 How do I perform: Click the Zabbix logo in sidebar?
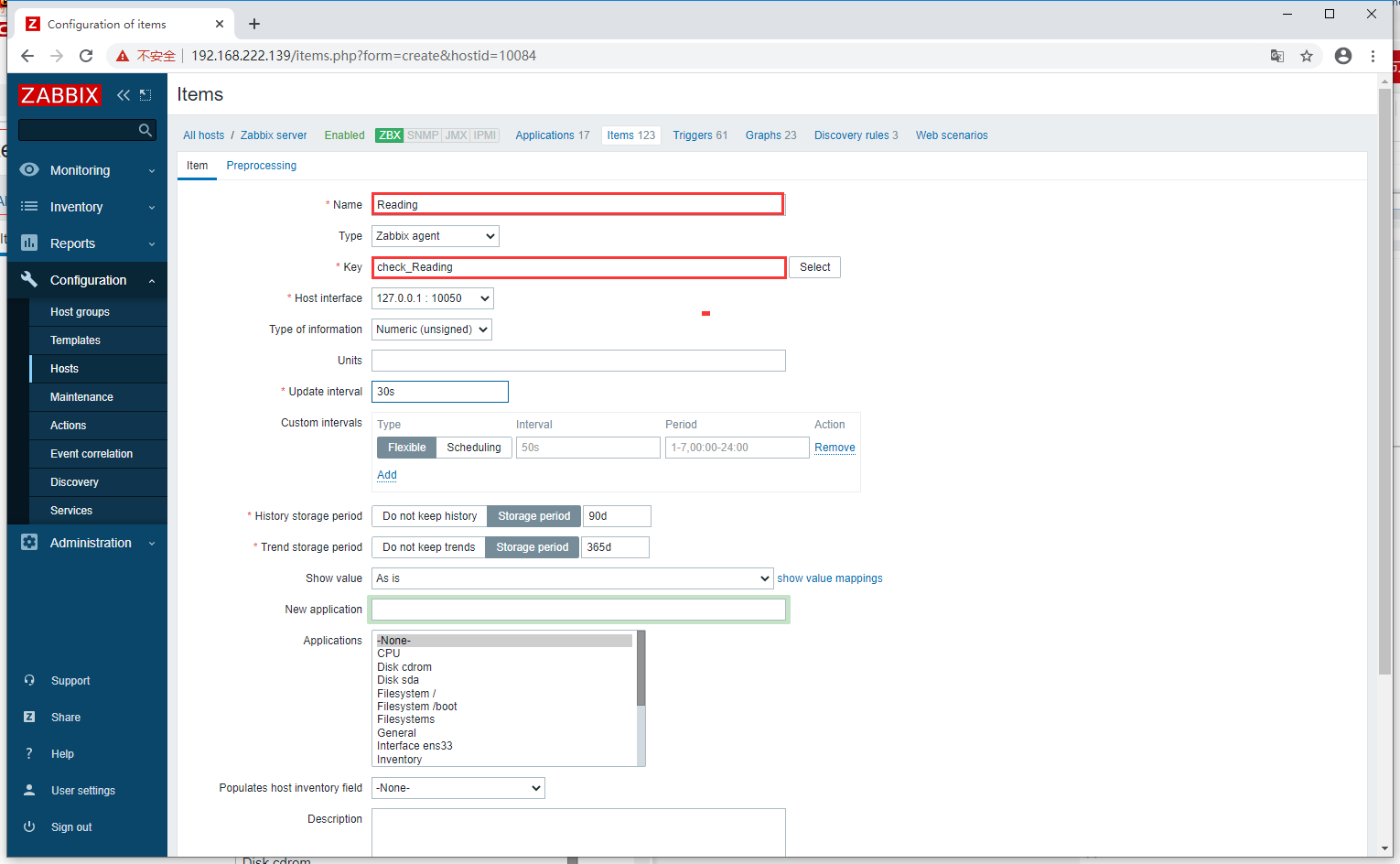click(x=59, y=95)
